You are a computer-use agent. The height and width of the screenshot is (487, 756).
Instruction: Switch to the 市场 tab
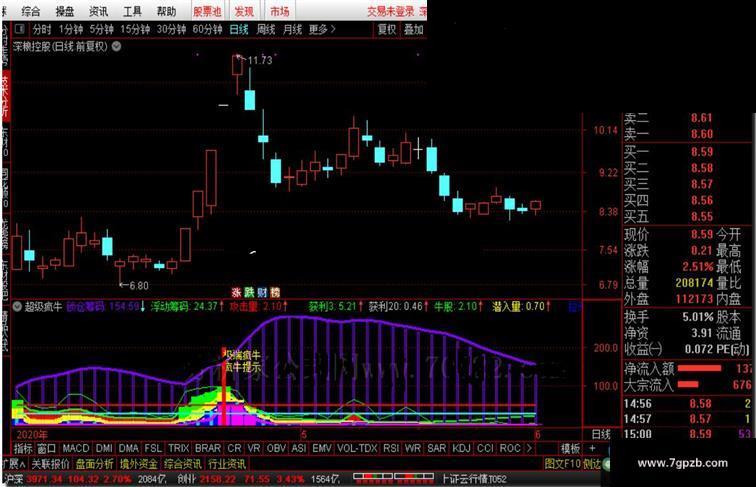pyautogui.click(x=280, y=11)
